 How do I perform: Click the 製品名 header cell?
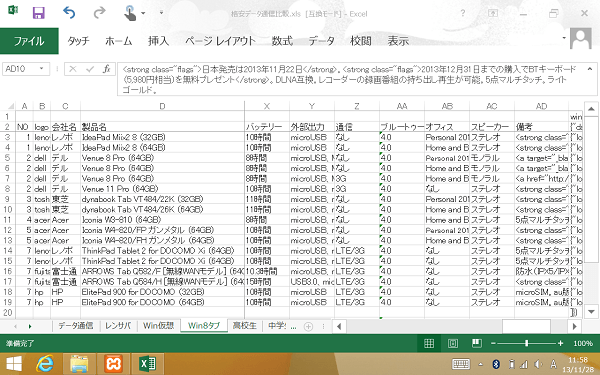(x=162, y=127)
